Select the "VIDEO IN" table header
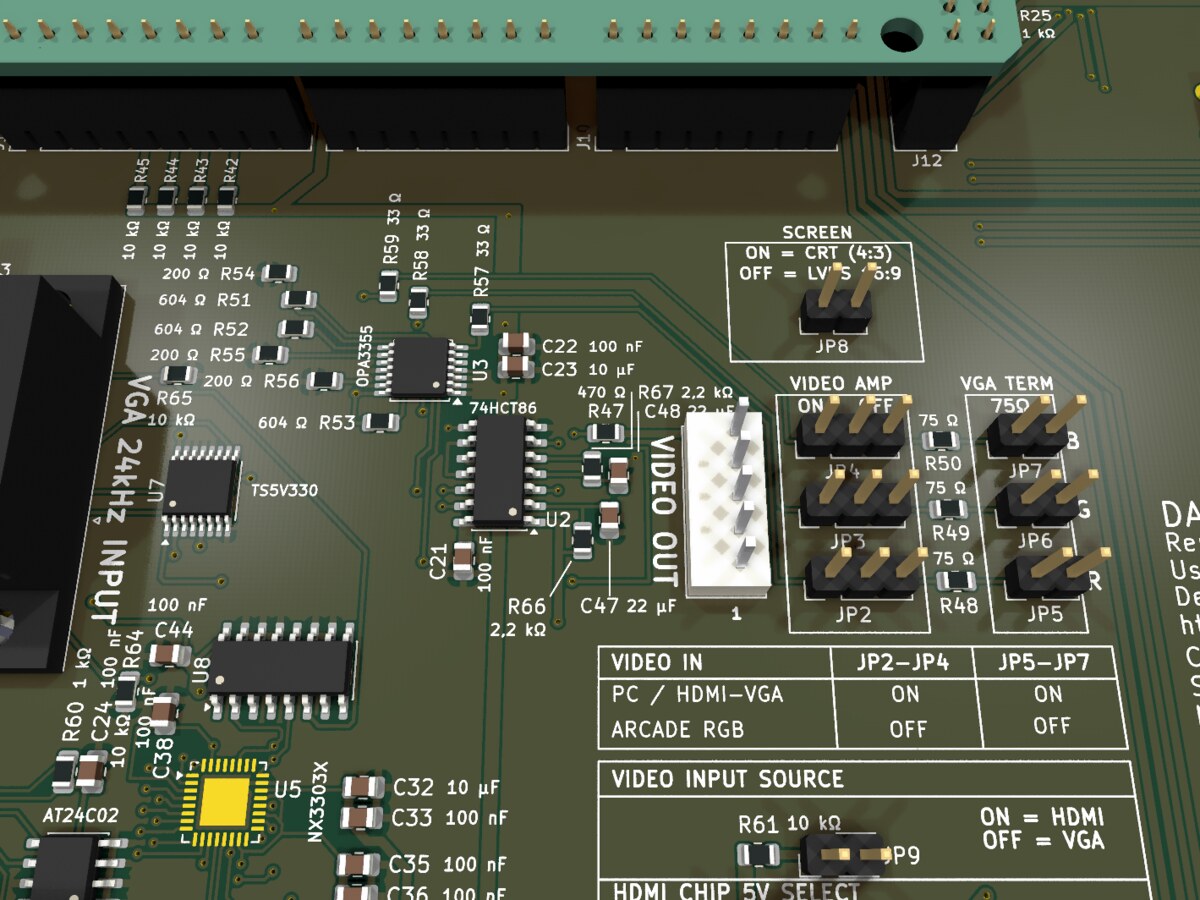The image size is (1200, 900). (657, 662)
